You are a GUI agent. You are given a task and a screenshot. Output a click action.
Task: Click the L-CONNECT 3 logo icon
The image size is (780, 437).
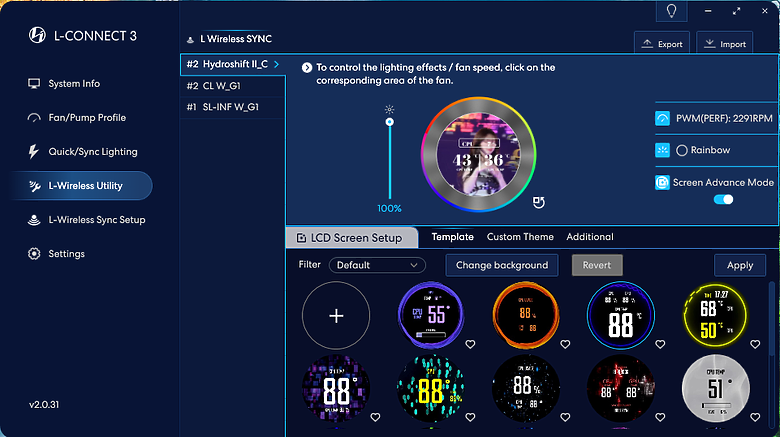(37, 35)
